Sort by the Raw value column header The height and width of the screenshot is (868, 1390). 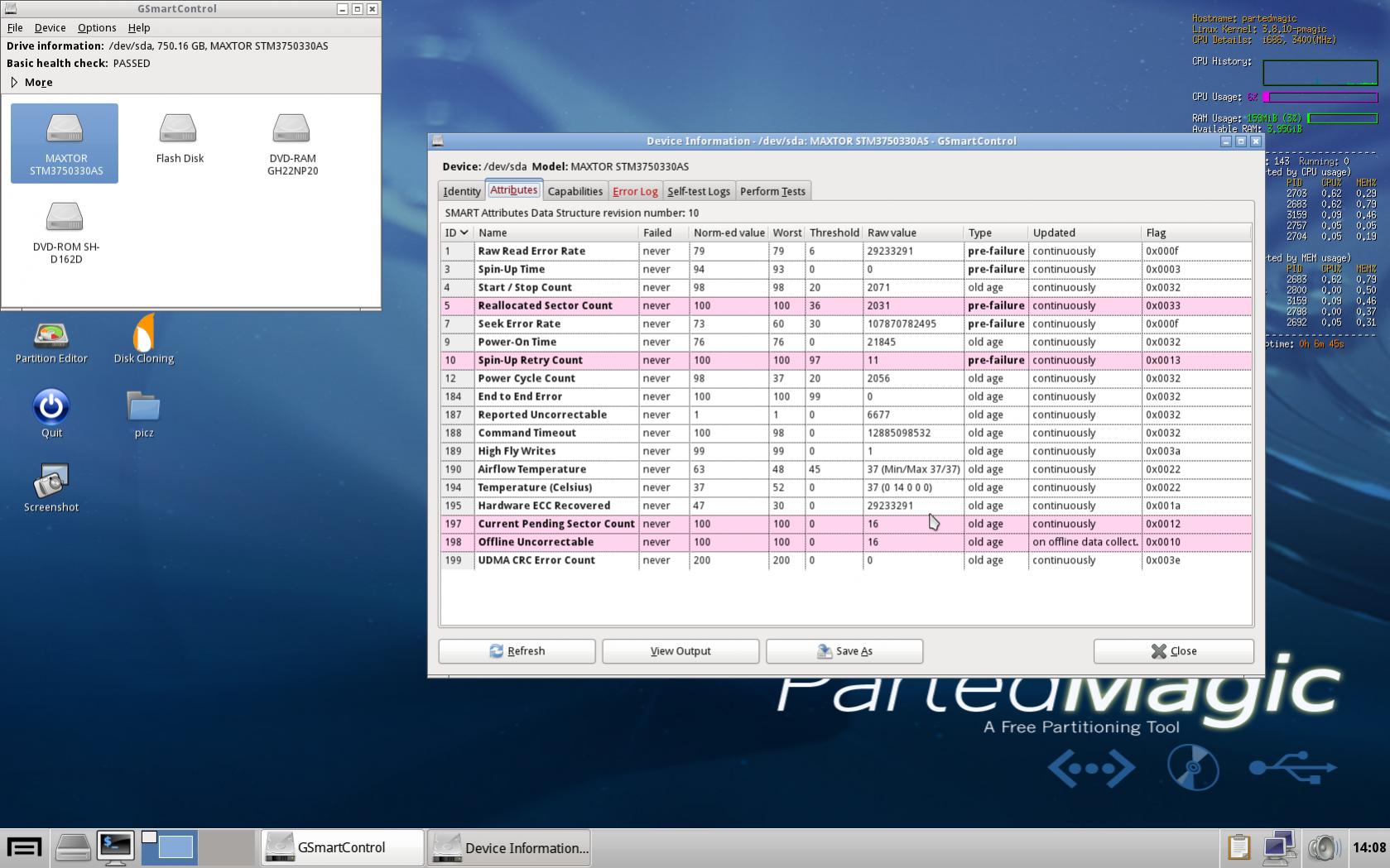click(x=913, y=233)
